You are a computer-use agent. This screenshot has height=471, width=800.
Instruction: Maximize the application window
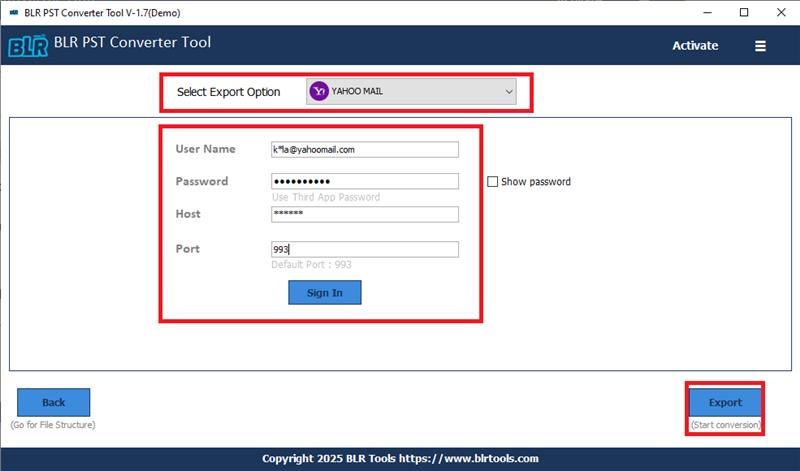click(x=744, y=13)
